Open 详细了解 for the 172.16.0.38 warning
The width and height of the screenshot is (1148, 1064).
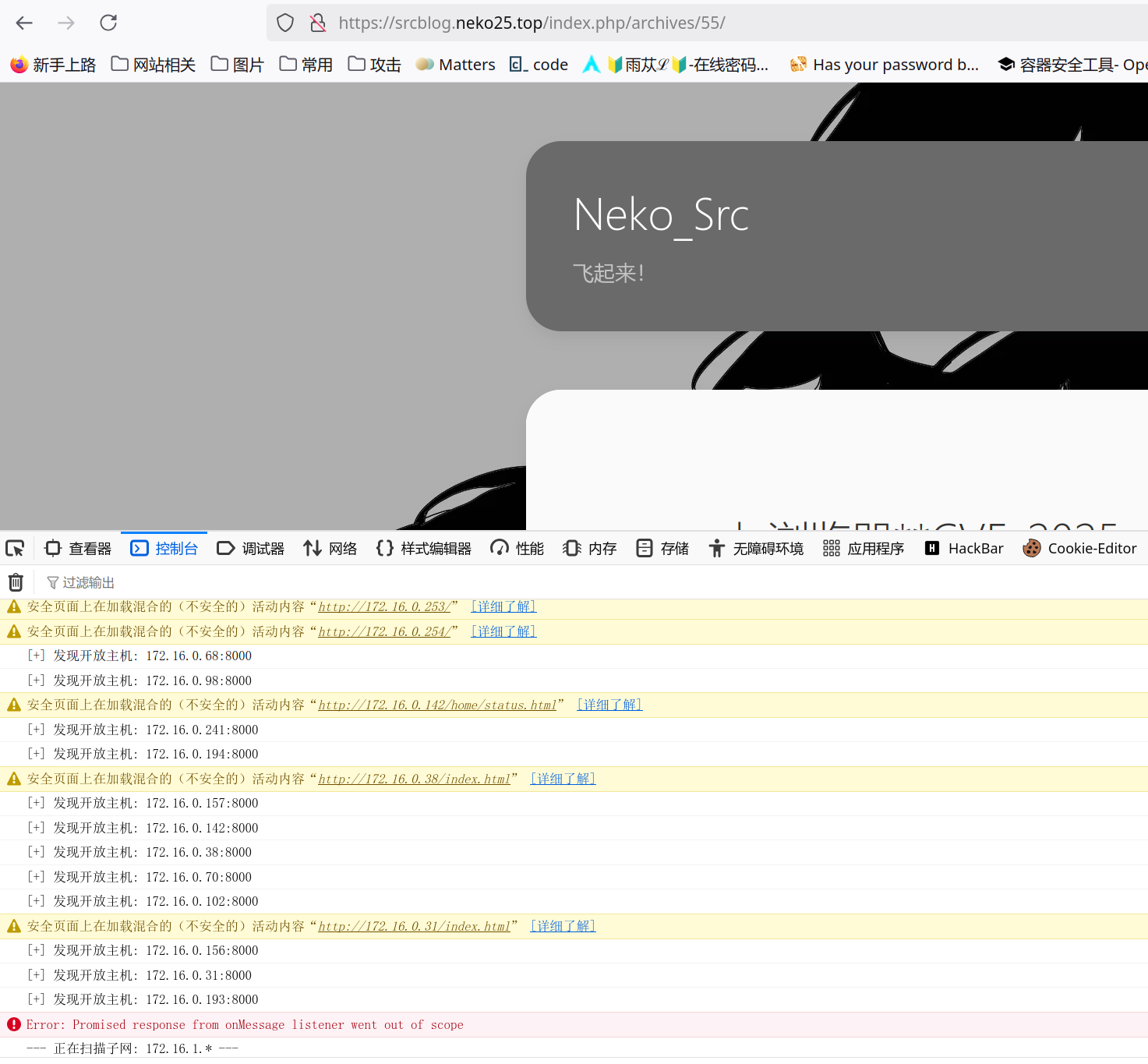pyautogui.click(x=563, y=779)
